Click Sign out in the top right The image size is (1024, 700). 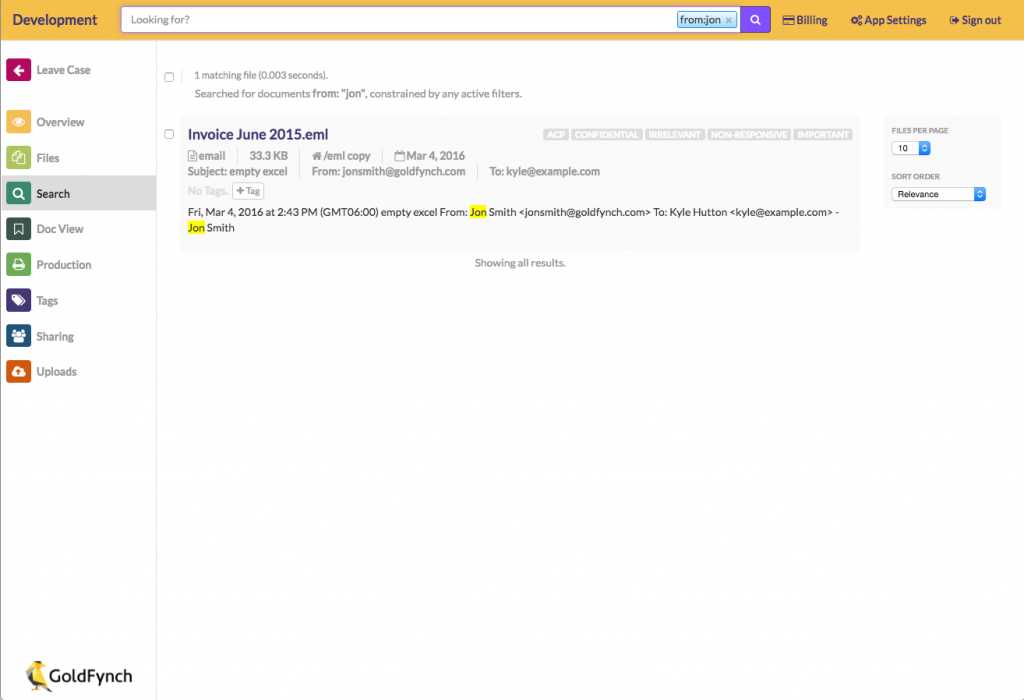click(x=974, y=19)
